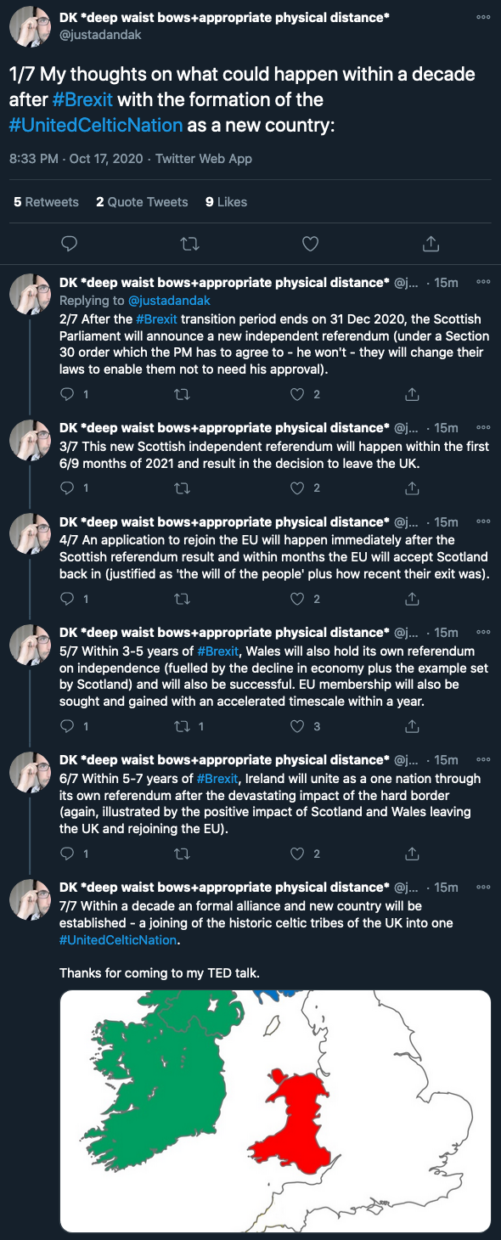View the 2 Quote Tweets list
The image size is (501, 1240).
(142, 202)
